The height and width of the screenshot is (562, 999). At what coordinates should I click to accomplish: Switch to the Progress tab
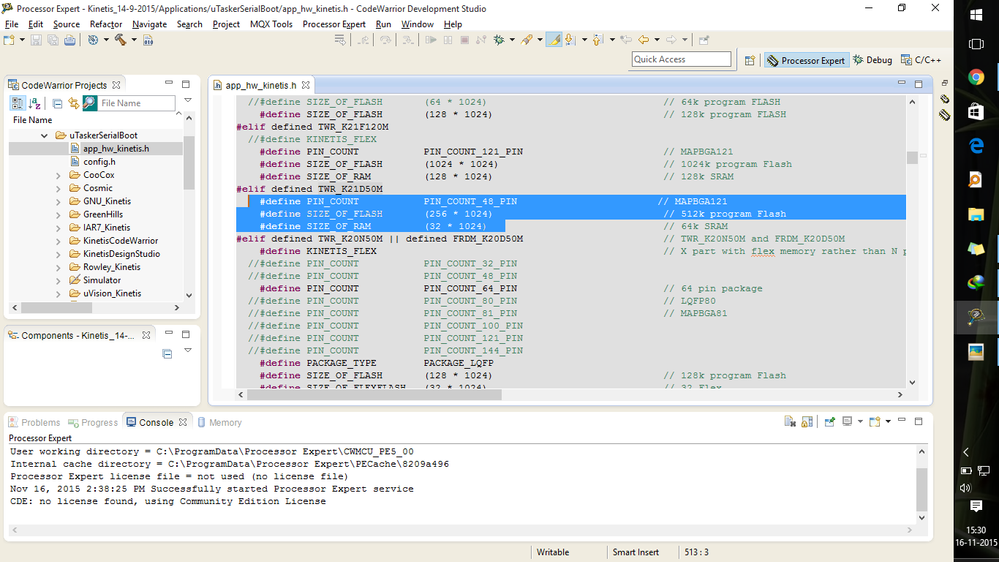[x=93, y=422]
